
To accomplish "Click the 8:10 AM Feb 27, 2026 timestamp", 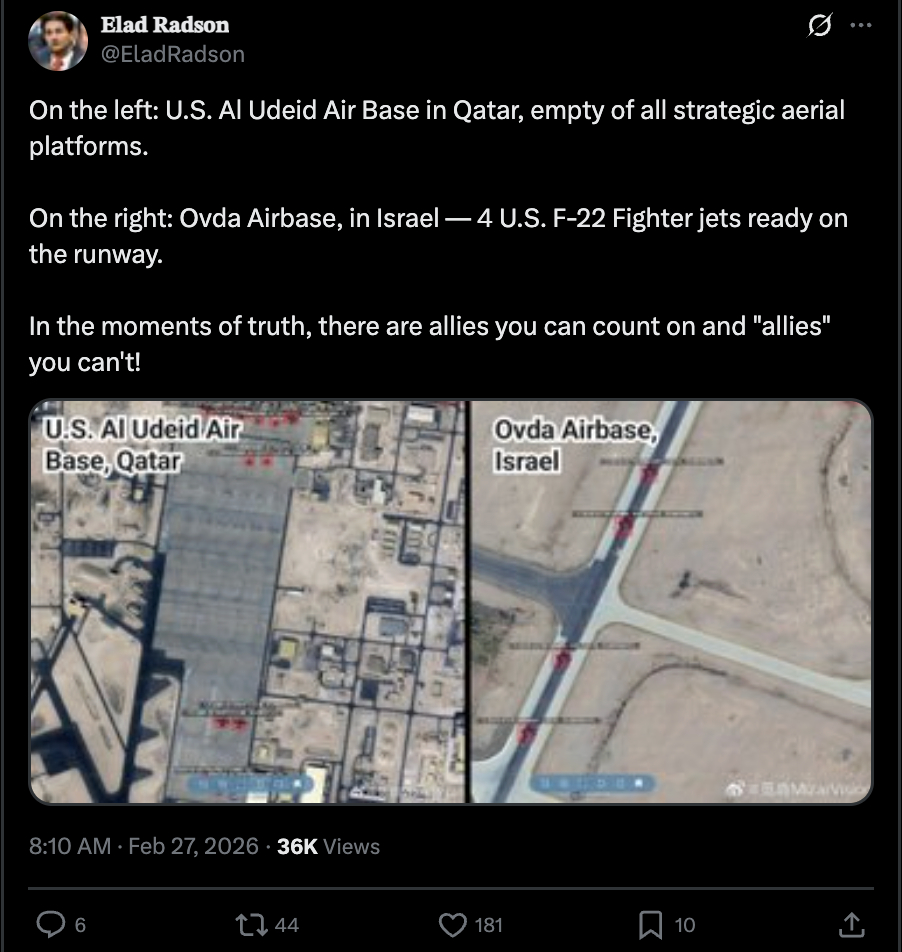I will pyautogui.click(x=143, y=846).
